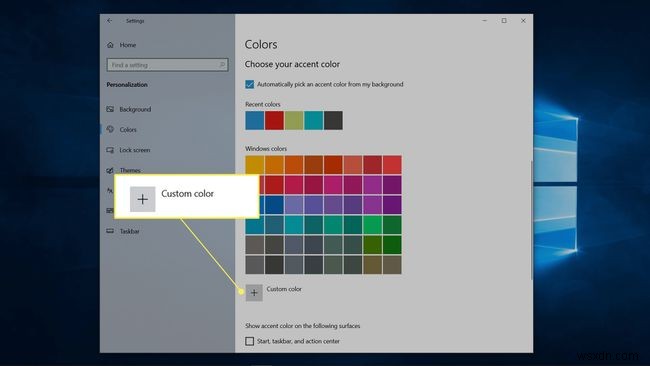650x366 pixels.
Task: Pick the blue swatch under Recent colors
Action: pos(255,120)
